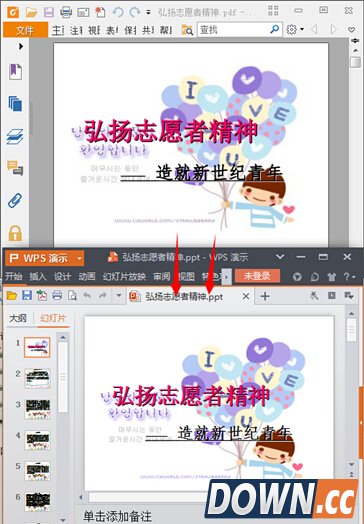Image resolution: width=364 pixels, height=524 pixels.
Task: Export to PDF icon in WPS toolbar
Action: [42, 295]
